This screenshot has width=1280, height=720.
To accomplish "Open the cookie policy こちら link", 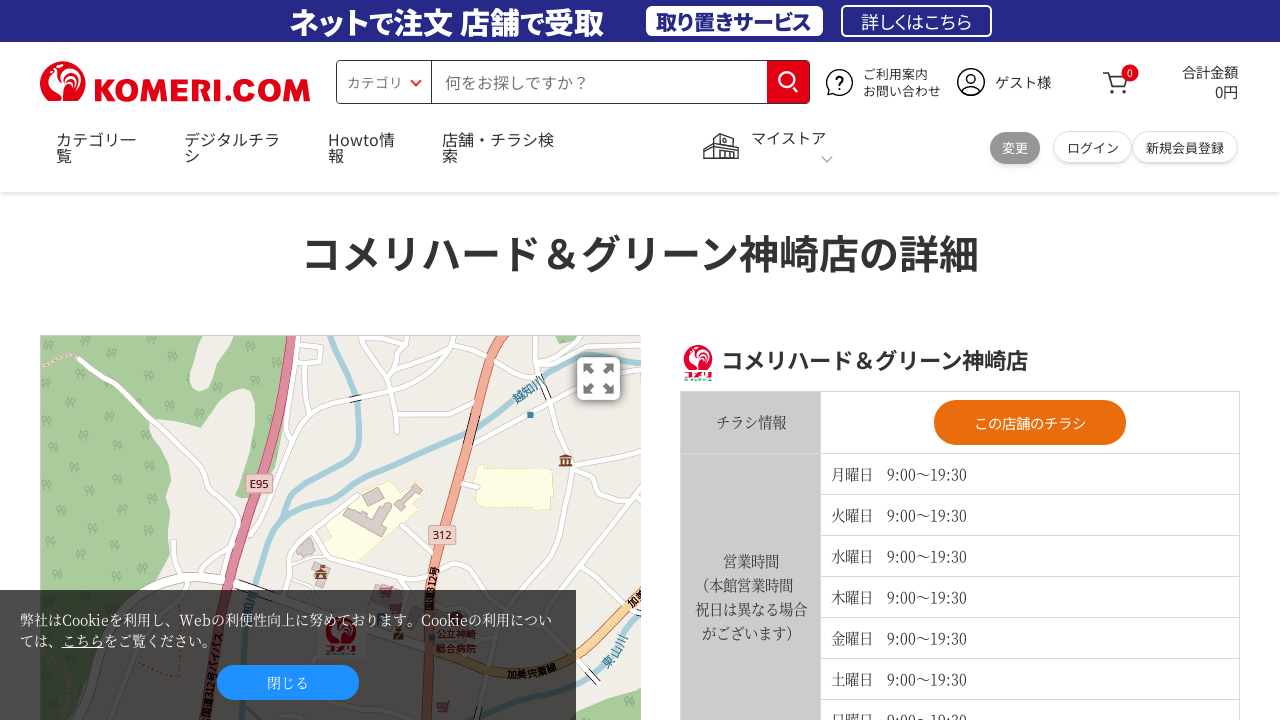I will [x=83, y=641].
